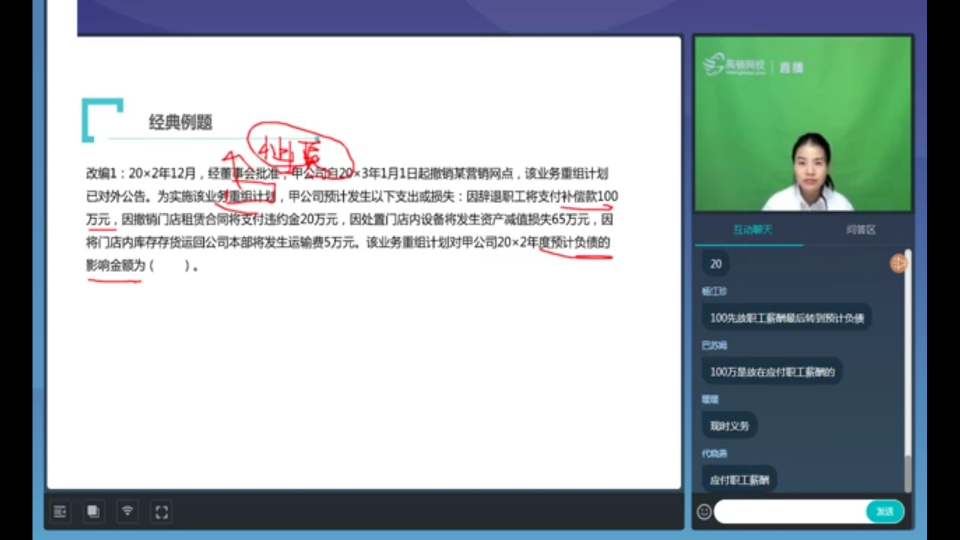
Task: Click the 直播 logo on video
Action: (x=791, y=67)
